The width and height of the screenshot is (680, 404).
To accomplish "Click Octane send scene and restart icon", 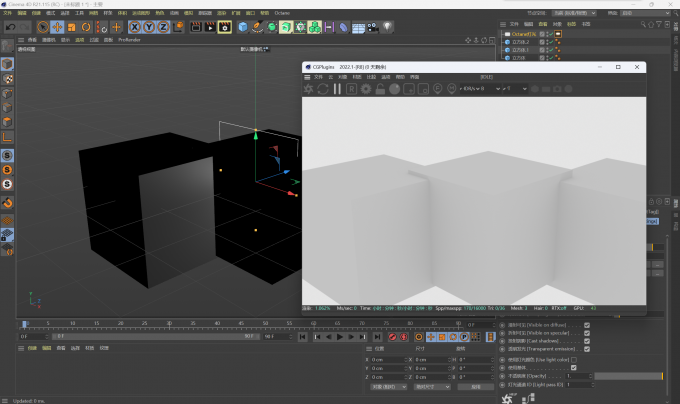I will tap(308, 89).
